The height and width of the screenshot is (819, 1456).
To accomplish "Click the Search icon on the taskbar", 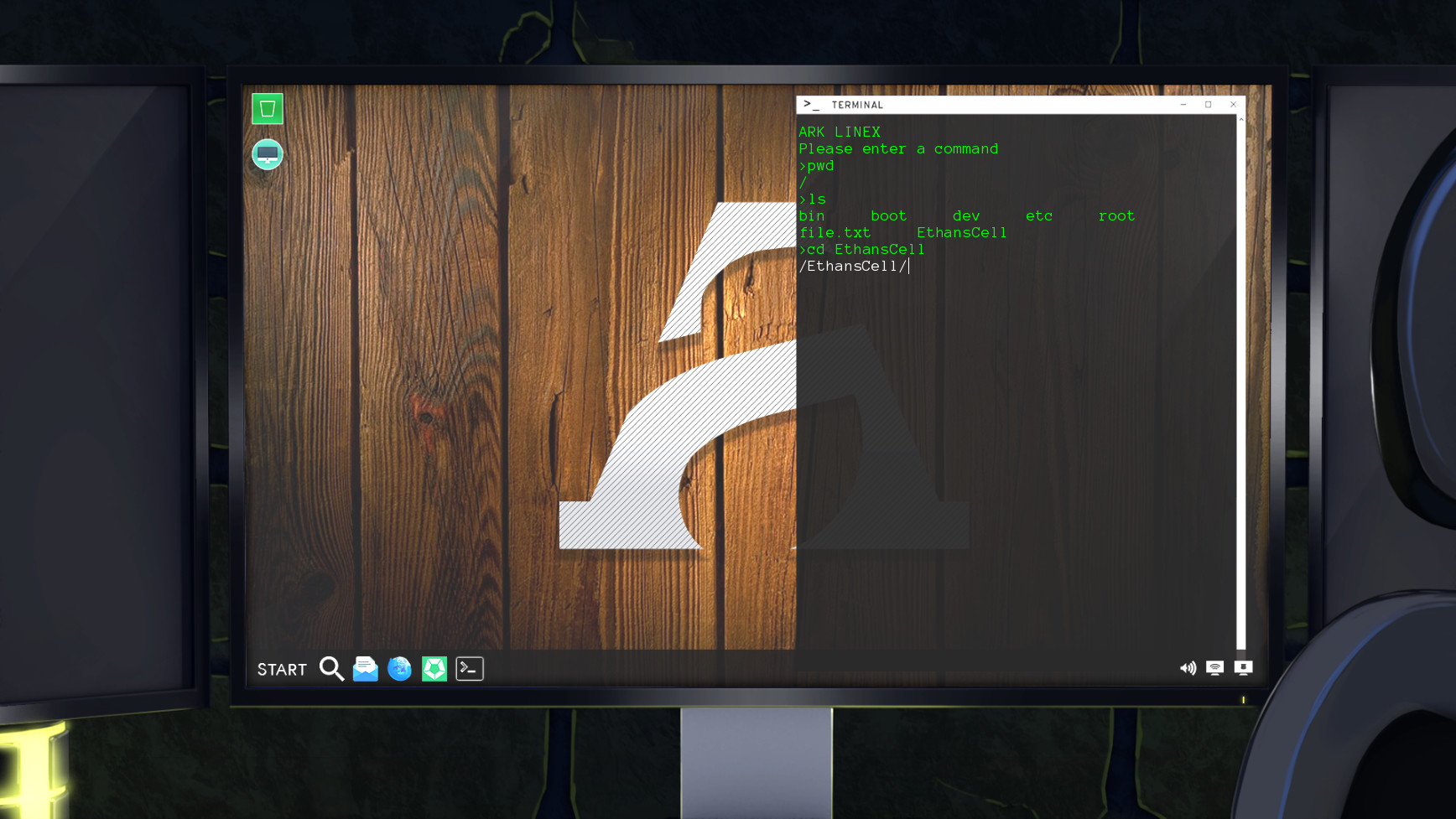I will [x=330, y=669].
